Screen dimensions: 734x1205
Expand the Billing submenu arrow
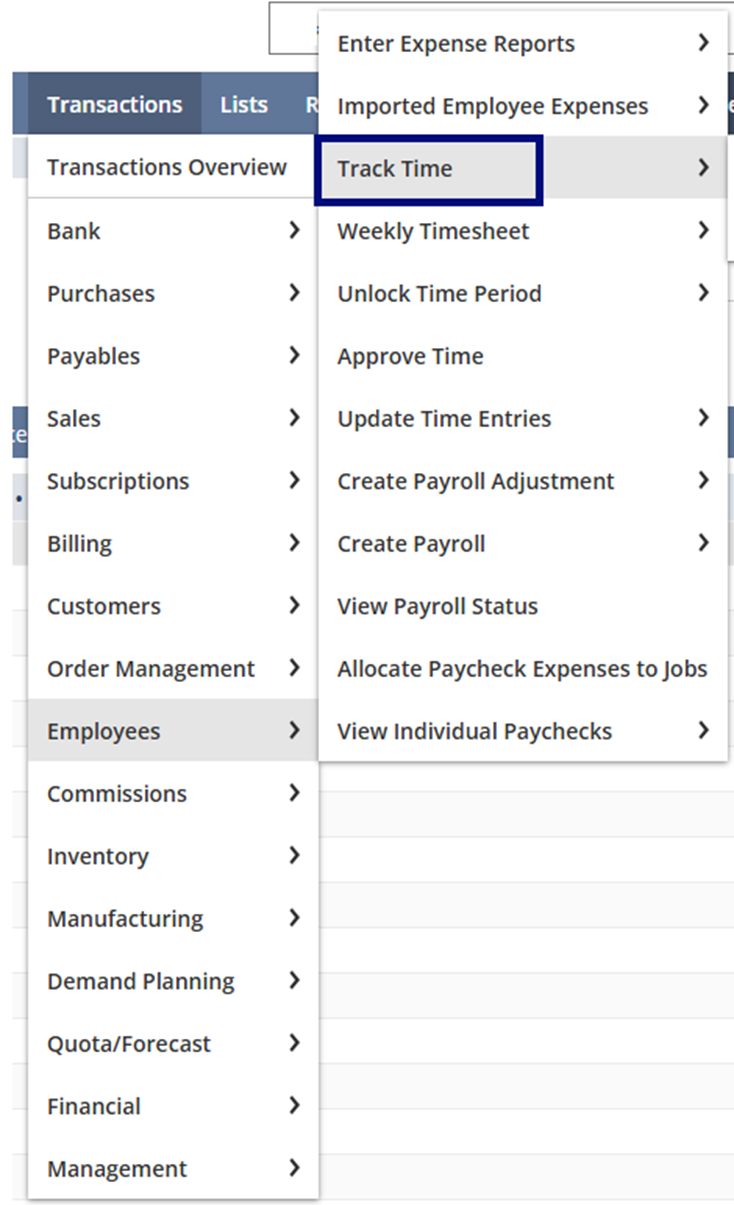coord(294,543)
